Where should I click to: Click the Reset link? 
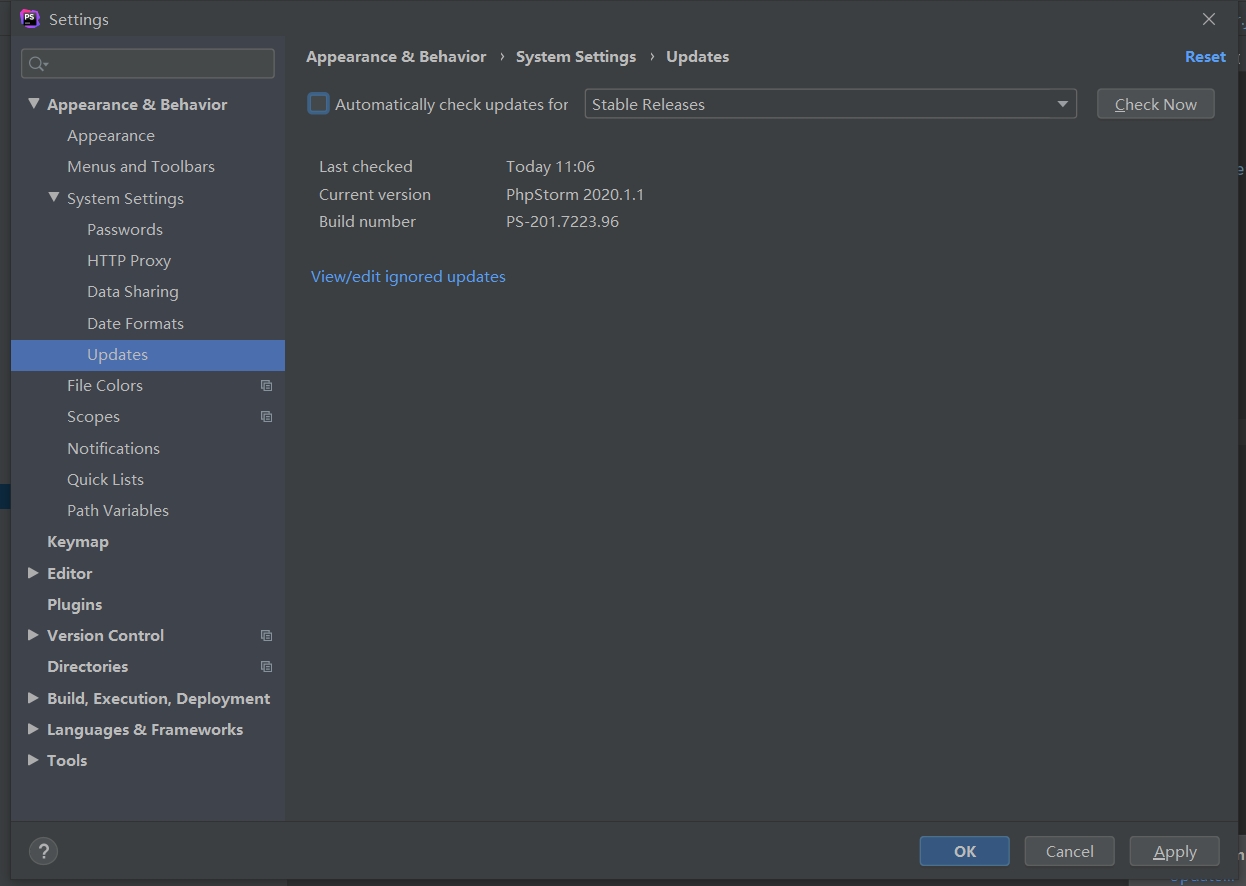click(x=1205, y=57)
